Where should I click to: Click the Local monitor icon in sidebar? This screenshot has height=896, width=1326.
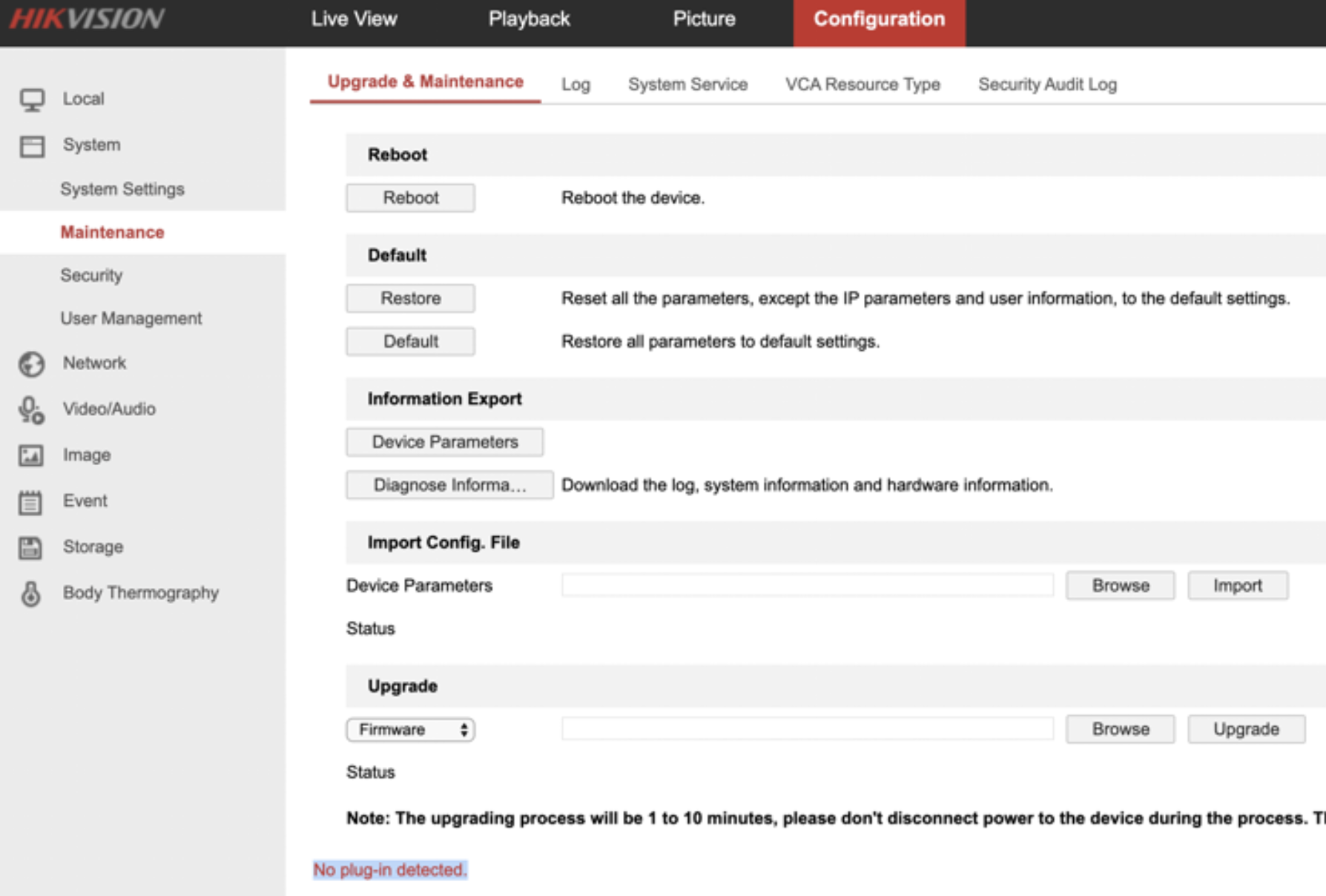point(32,99)
